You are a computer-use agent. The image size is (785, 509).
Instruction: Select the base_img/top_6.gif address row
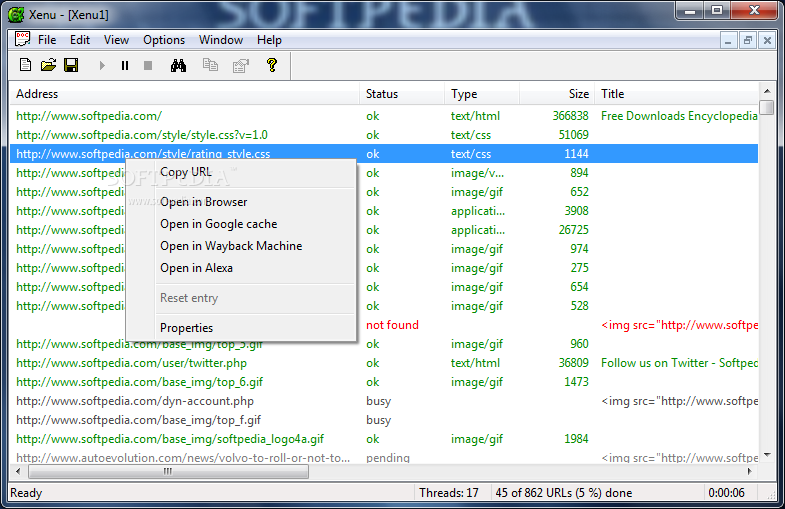[x=384, y=382]
